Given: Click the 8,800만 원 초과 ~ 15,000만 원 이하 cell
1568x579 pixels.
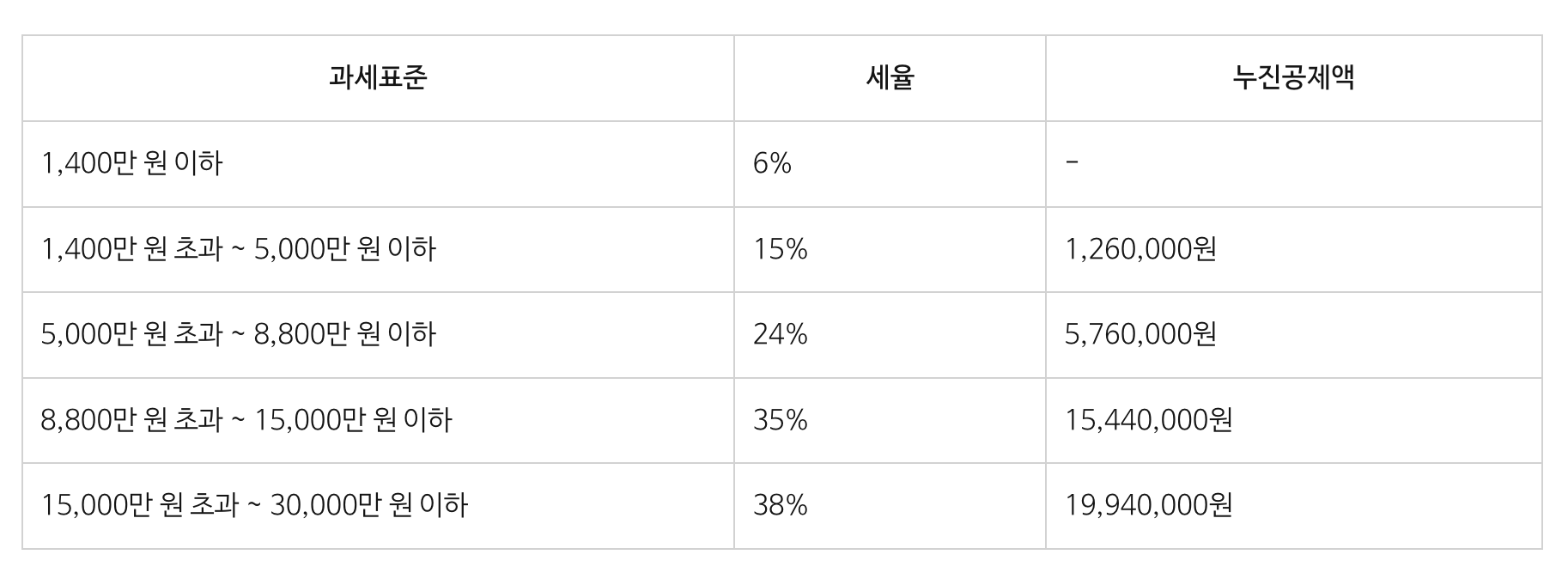Looking at the screenshot, I should (x=246, y=420).
